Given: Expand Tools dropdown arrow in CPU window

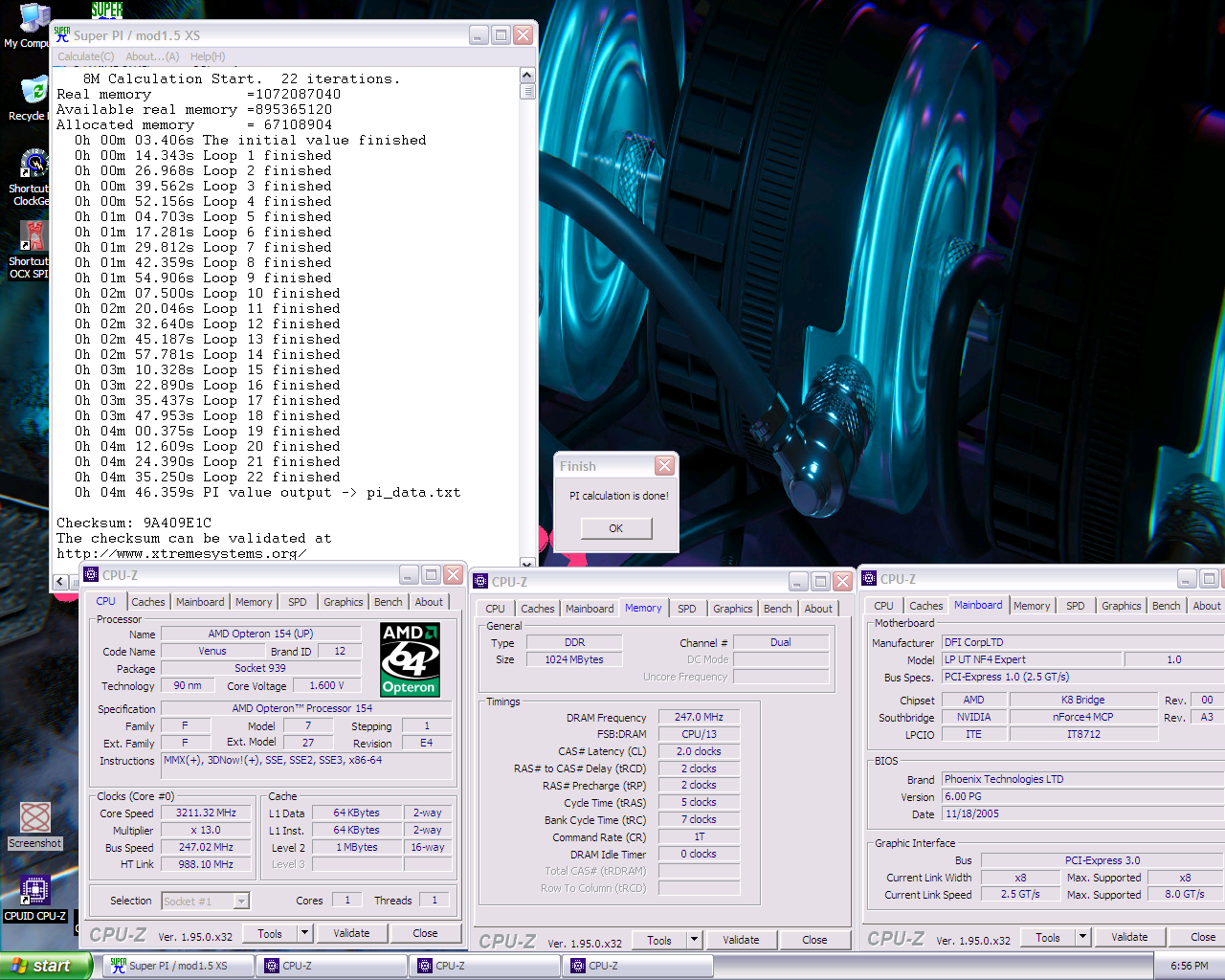Looking at the screenshot, I should click(x=304, y=933).
